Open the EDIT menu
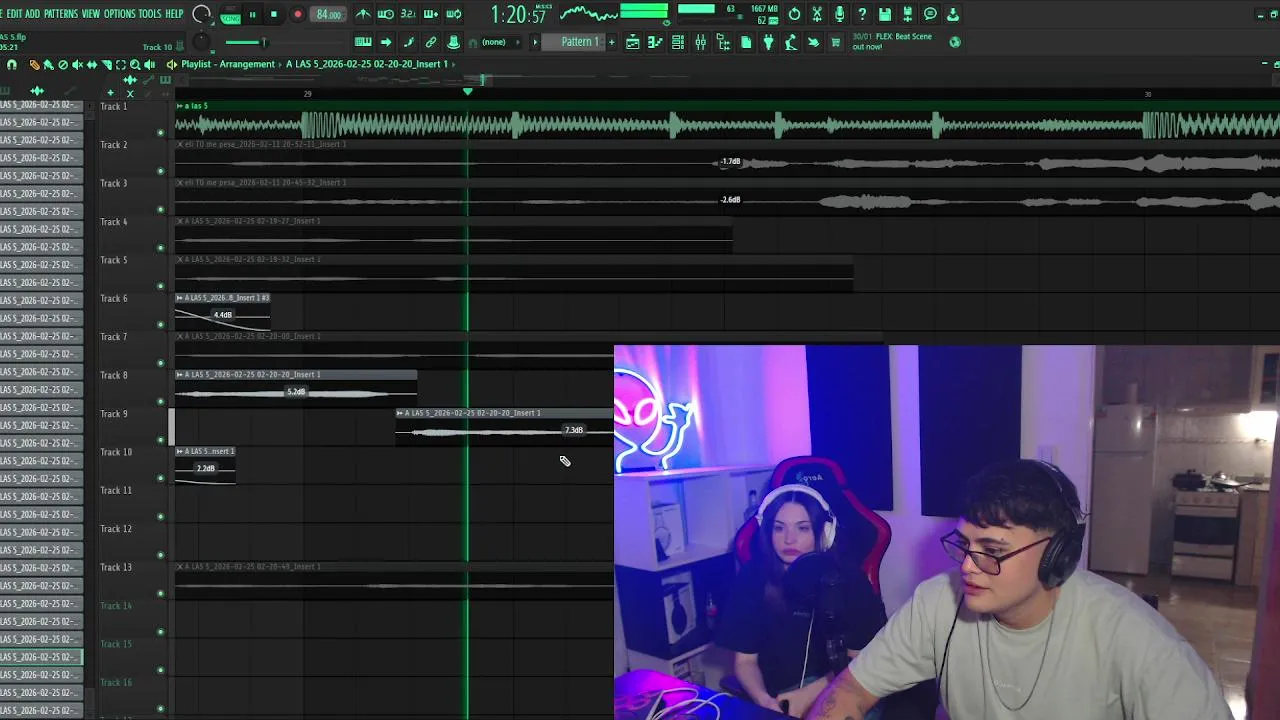The height and width of the screenshot is (720, 1280). click(x=15, y=14)
